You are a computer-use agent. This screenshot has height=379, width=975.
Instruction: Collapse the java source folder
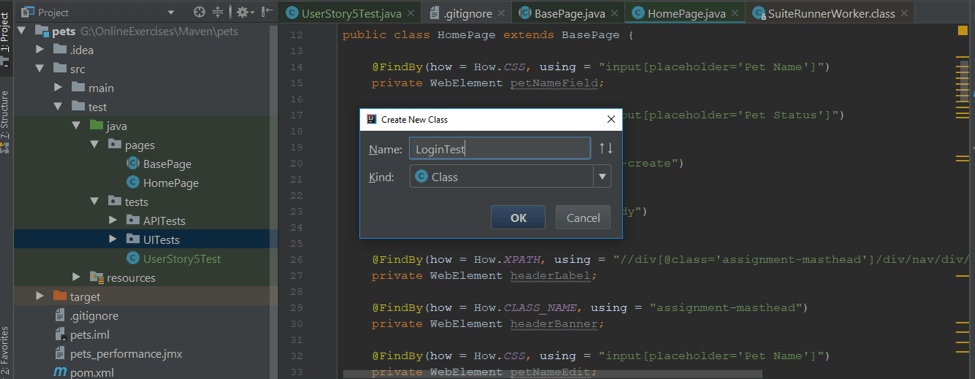coord(76,126)
